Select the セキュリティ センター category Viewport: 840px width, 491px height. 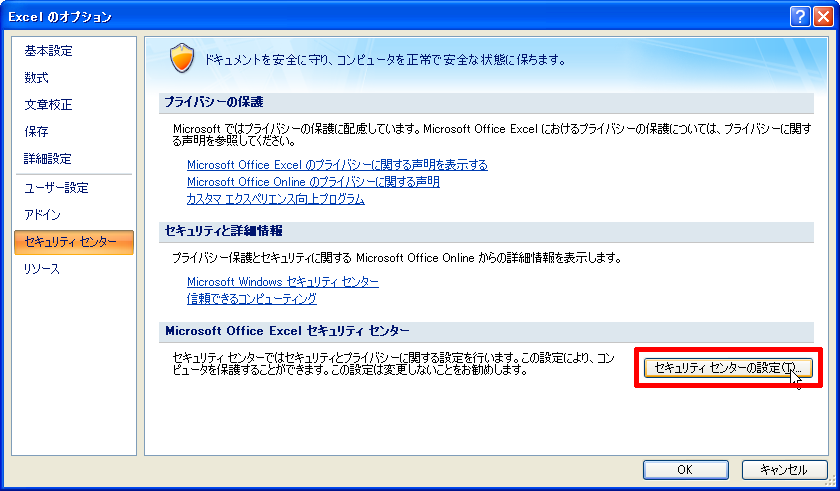click(x=74, y=242)
